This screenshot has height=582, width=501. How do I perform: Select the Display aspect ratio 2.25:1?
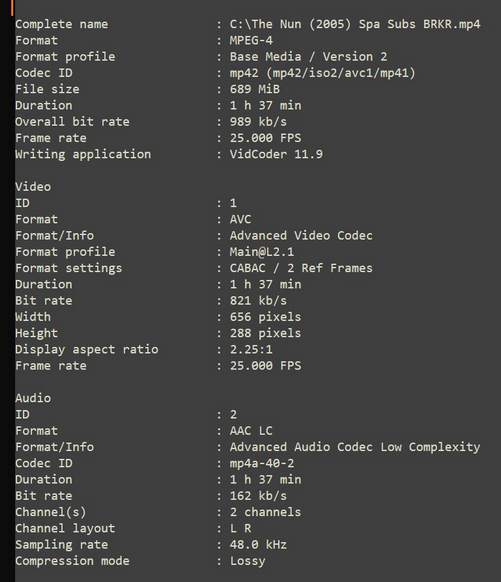click(x=251, y=350)
